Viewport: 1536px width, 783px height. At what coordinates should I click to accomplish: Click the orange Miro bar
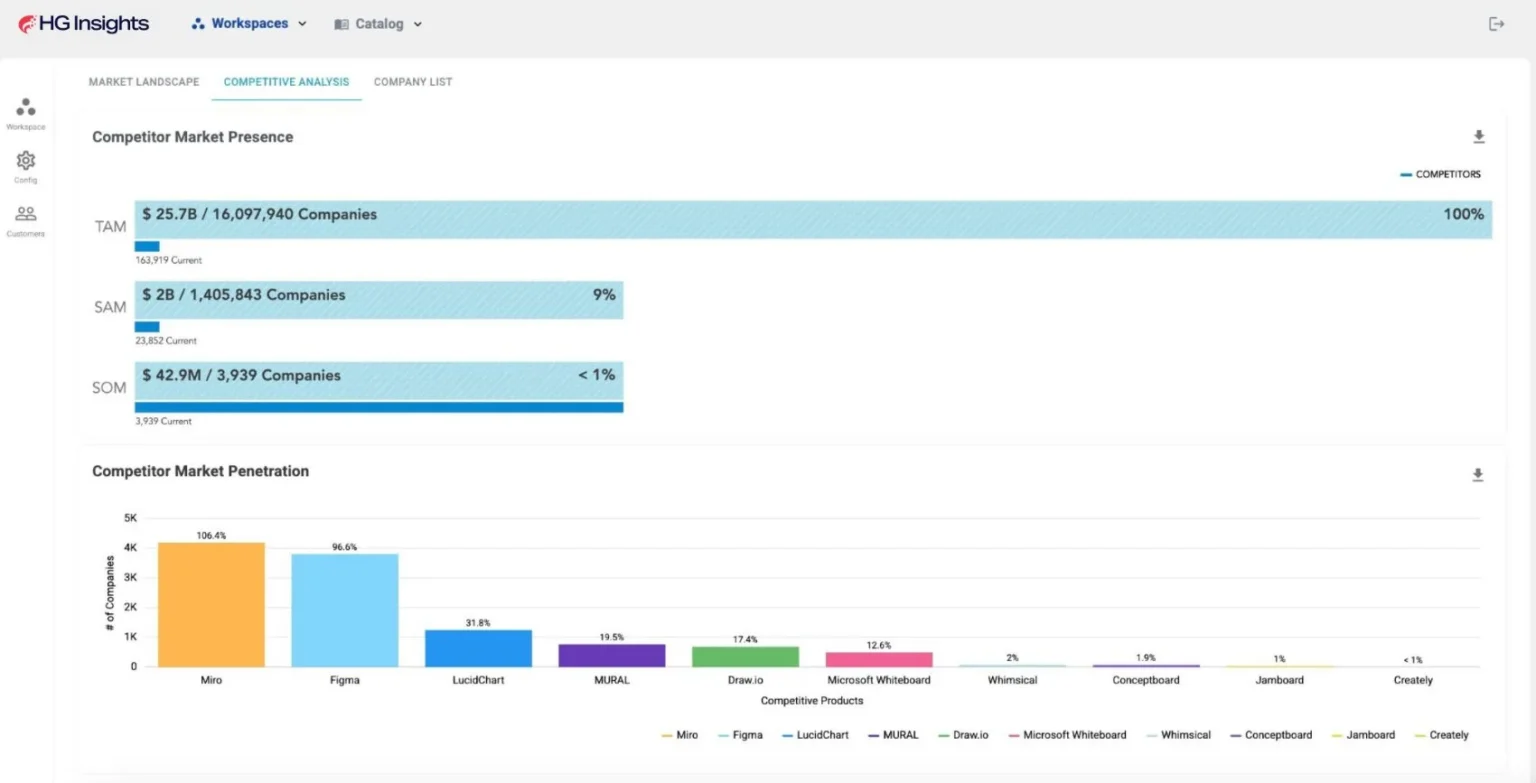(x=211, y=605)
